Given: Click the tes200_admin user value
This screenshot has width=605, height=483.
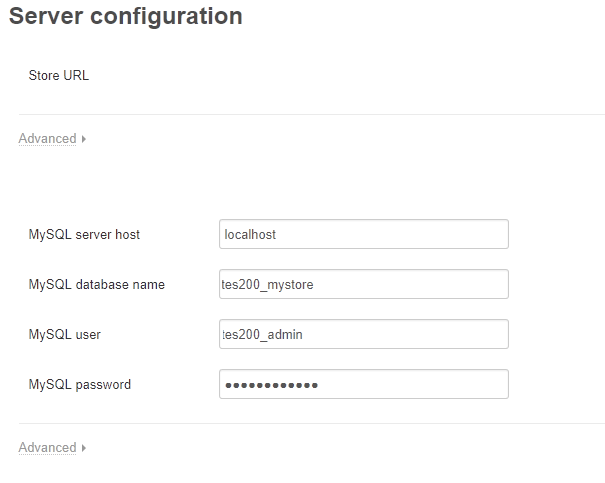Looking at the screenshot, I should [262, 334].
